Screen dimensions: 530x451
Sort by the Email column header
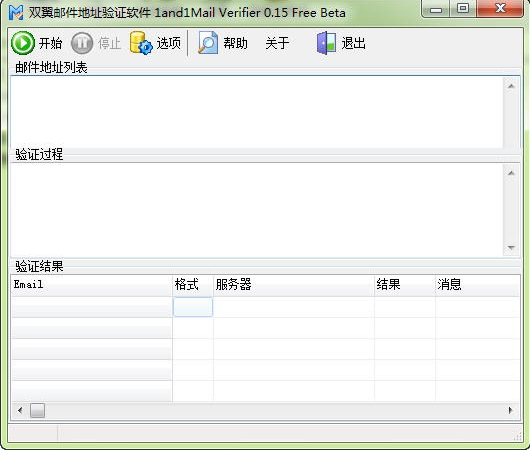(x=92, y=285)
